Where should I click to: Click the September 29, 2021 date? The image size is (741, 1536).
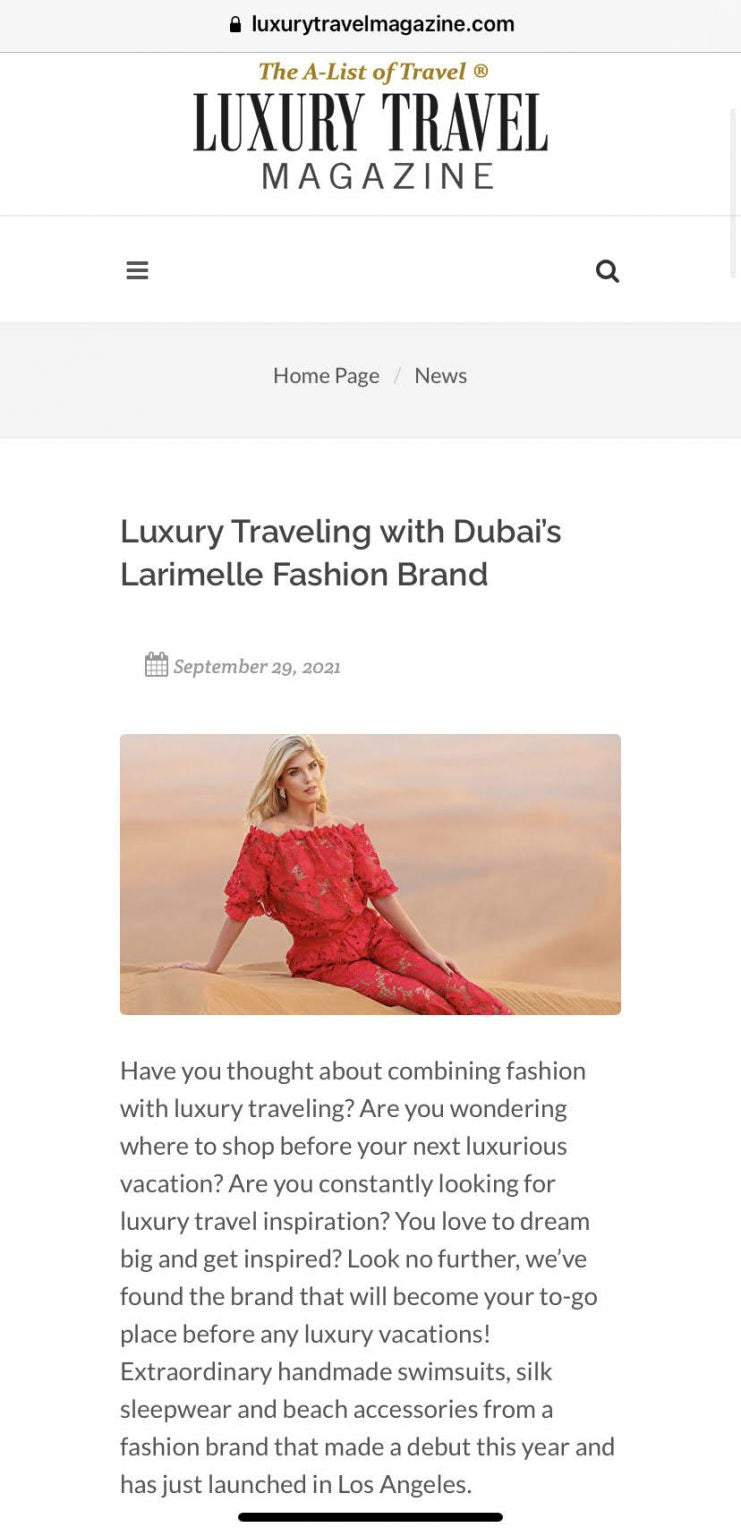tap(257, 666)
